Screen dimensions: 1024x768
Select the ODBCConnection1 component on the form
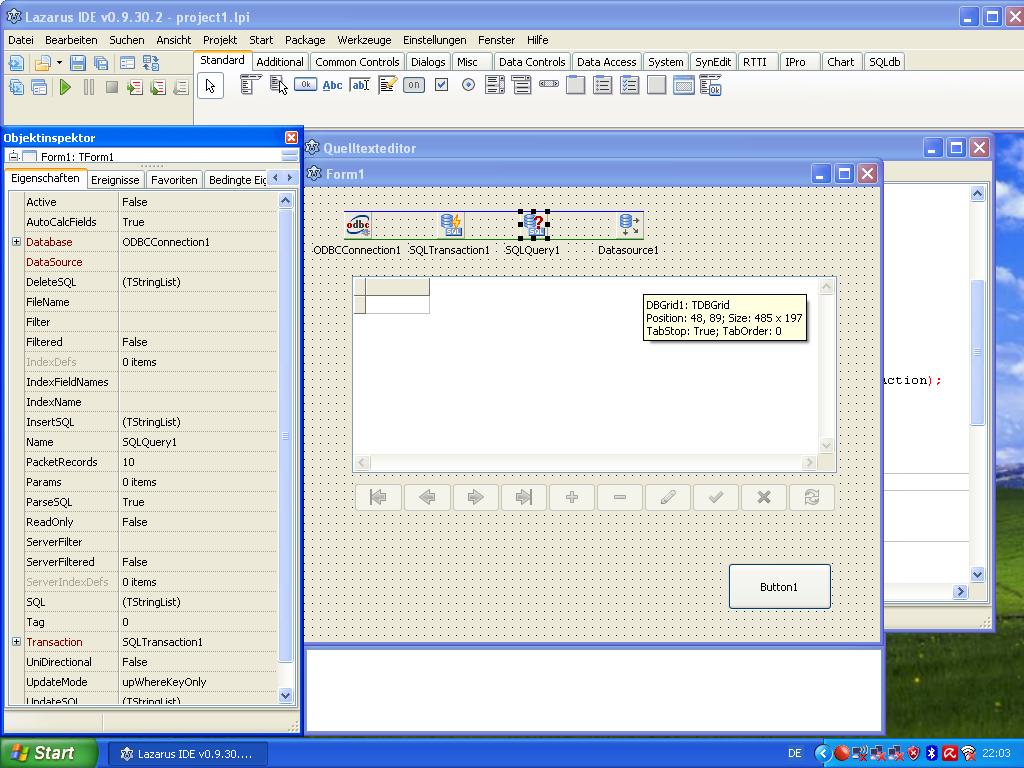[x=357, y=225]
